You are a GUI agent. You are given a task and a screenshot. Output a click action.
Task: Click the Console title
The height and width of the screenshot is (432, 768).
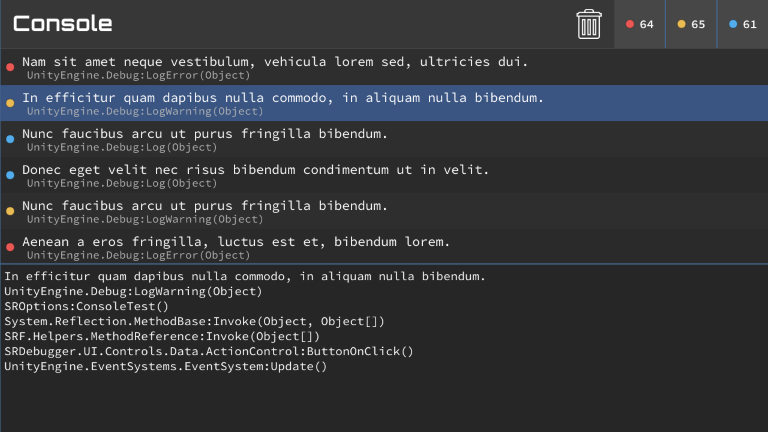[x=63, y=24]
